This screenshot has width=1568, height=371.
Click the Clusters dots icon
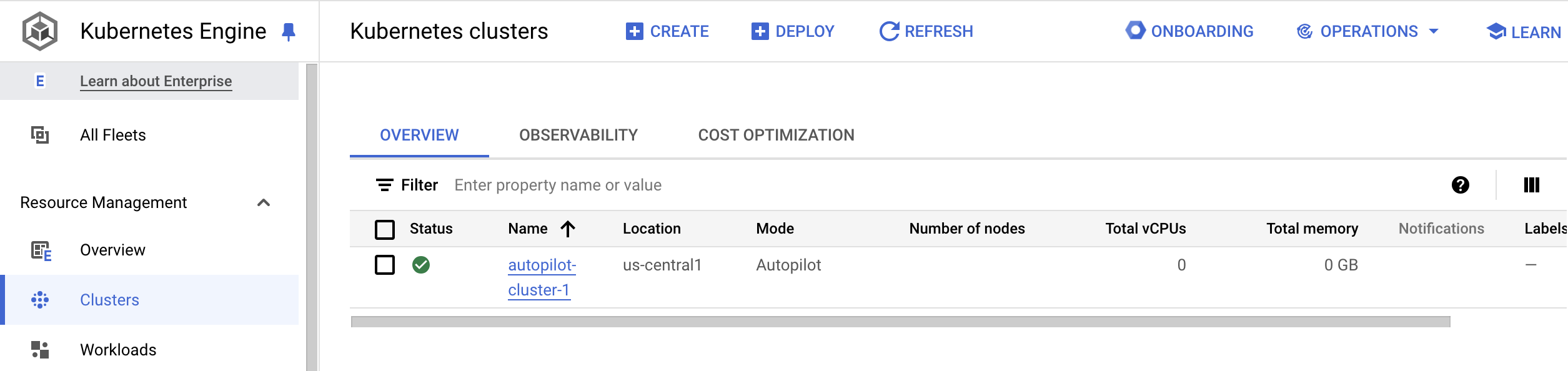[40, 300]
